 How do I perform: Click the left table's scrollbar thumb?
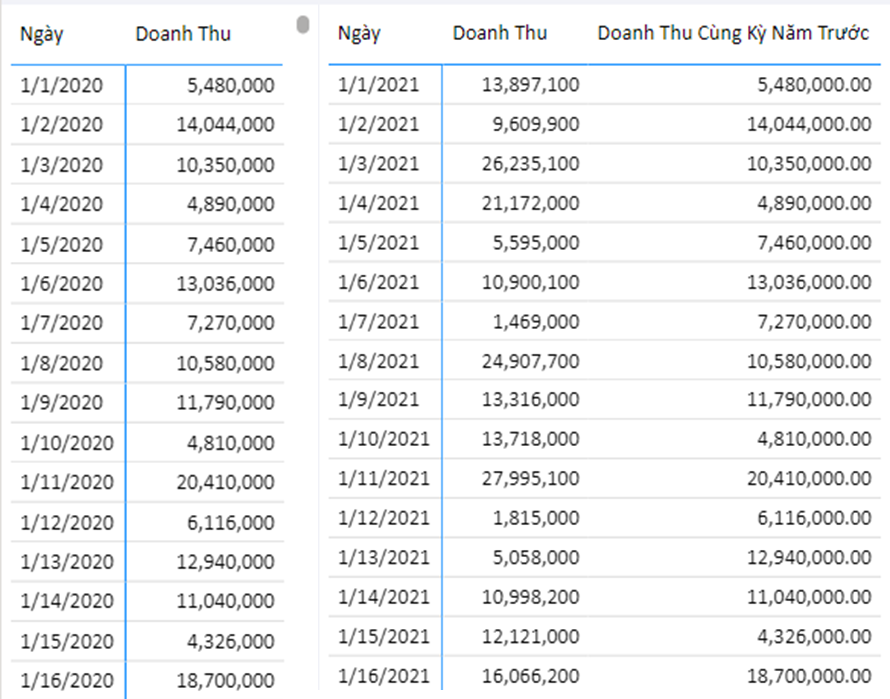click(x=303, y=24)
